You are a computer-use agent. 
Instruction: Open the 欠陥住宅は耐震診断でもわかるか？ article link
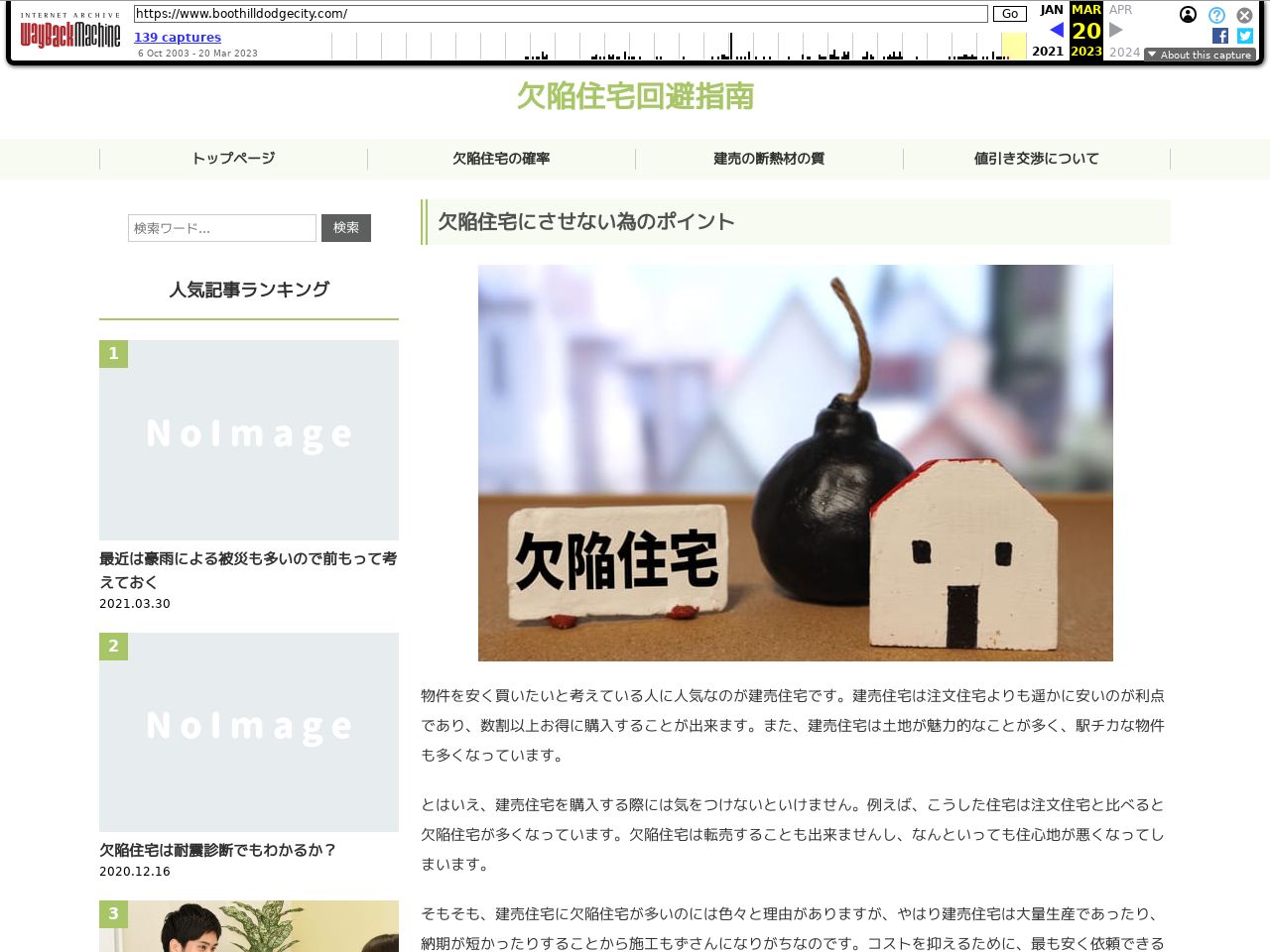(x=218, y=850)
